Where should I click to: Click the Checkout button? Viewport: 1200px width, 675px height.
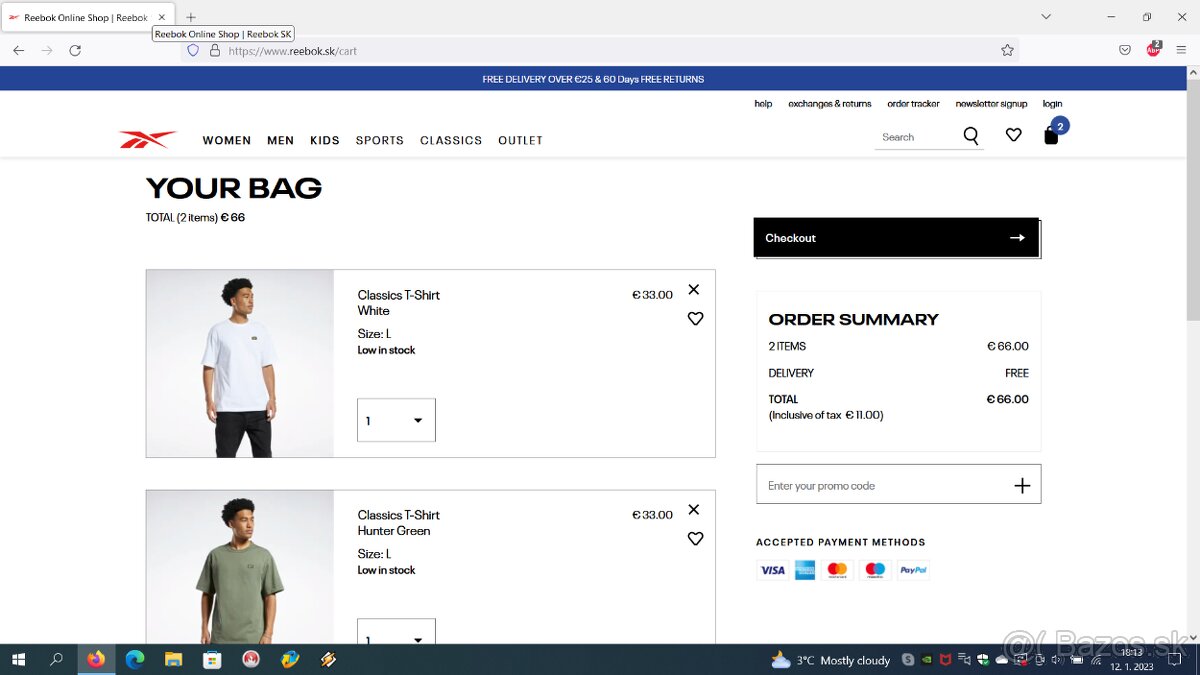897,238
